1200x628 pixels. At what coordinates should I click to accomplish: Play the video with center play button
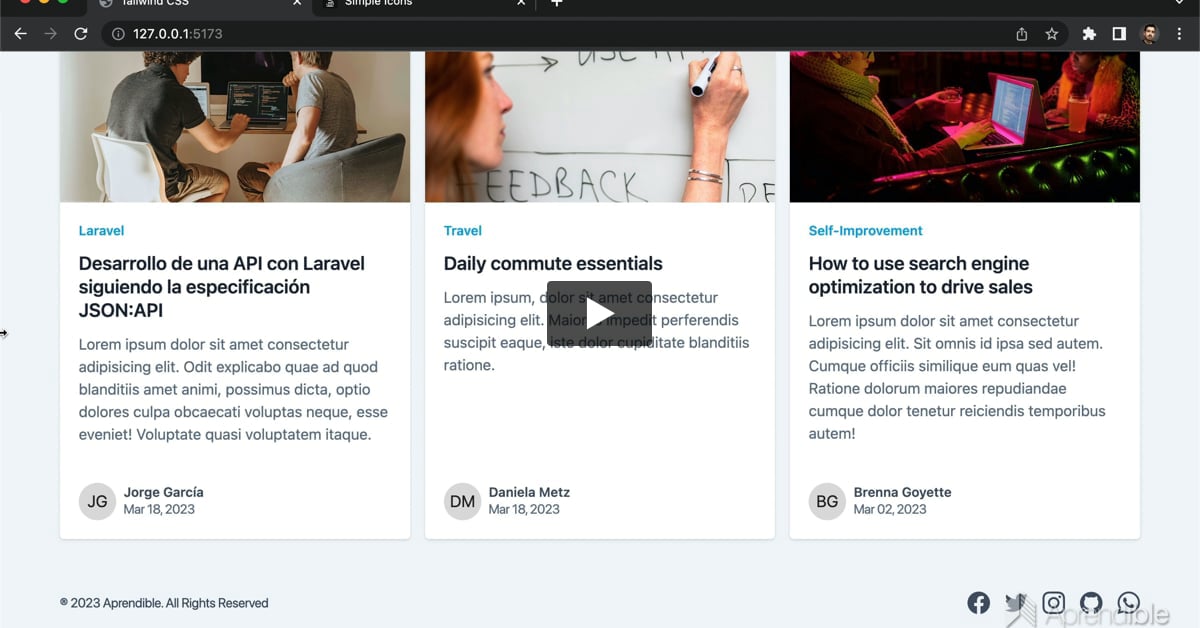click(599, 314)
